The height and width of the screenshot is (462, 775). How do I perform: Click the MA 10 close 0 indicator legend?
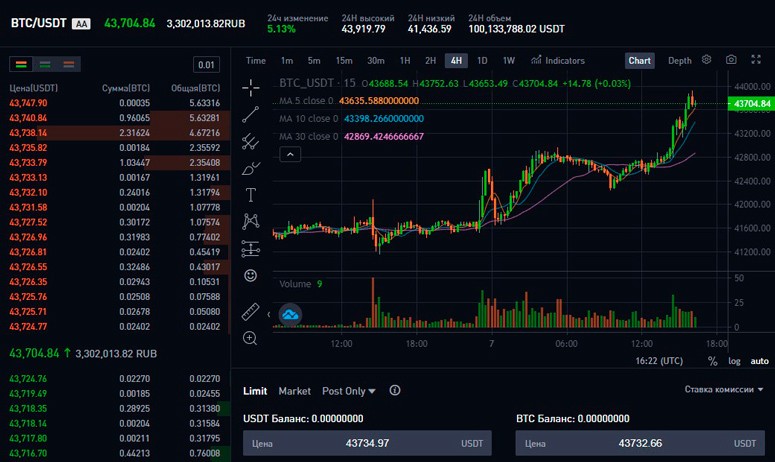pos(351,119)
